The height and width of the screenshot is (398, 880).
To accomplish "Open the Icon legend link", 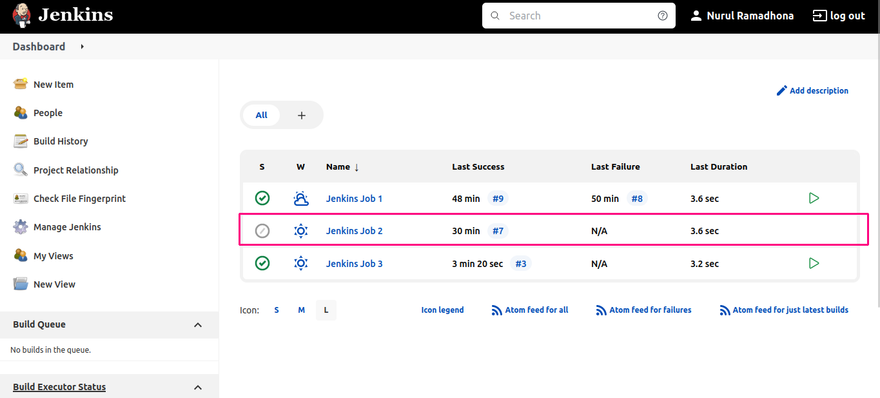I will pos(442,310).
